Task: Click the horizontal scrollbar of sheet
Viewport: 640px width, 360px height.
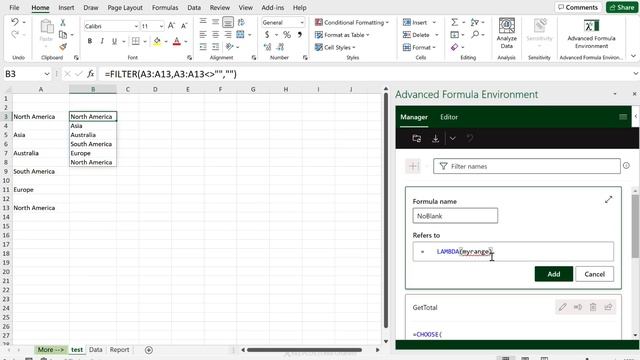Action: (x=304, y=350)
